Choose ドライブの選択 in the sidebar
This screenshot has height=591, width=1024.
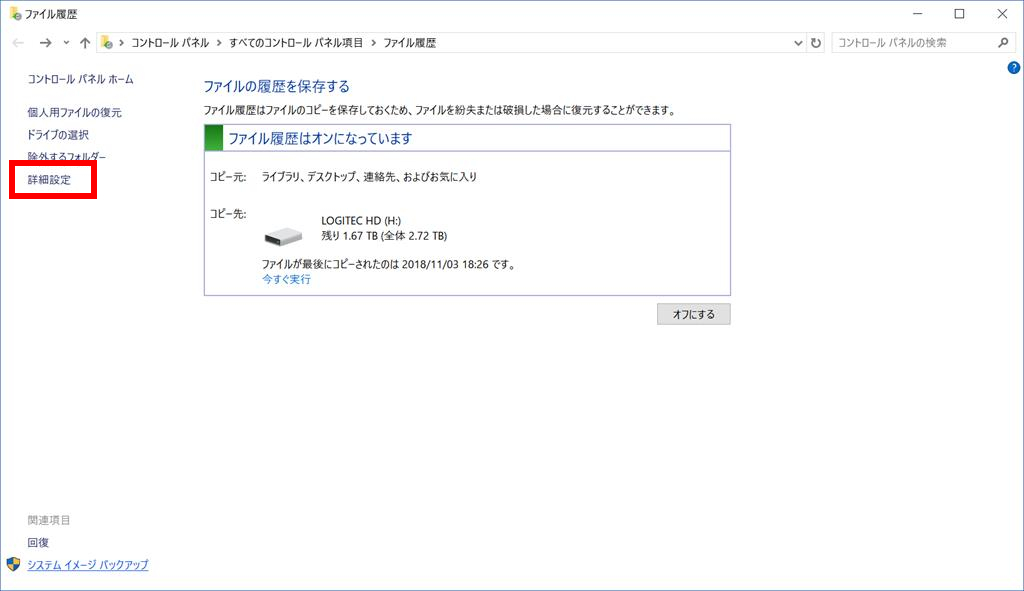point(58,135)
